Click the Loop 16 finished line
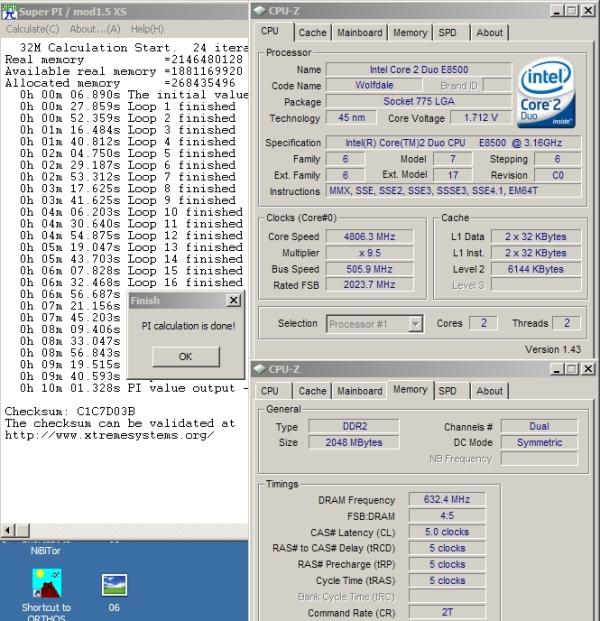Viewport: 600px width, 621px height. coord(131,282)
